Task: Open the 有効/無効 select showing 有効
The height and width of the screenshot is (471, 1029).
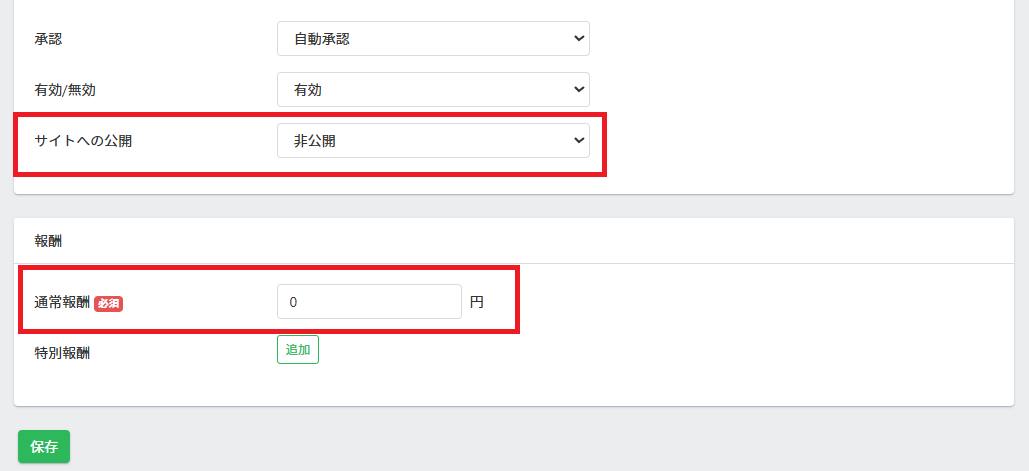Action: click(x=433, y=89)
